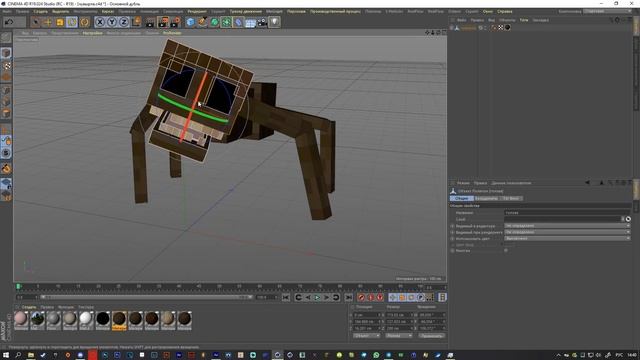Screen dimensions: 640x360
Task: Add a Cube primitive object
Action: [x=190, y=22]
